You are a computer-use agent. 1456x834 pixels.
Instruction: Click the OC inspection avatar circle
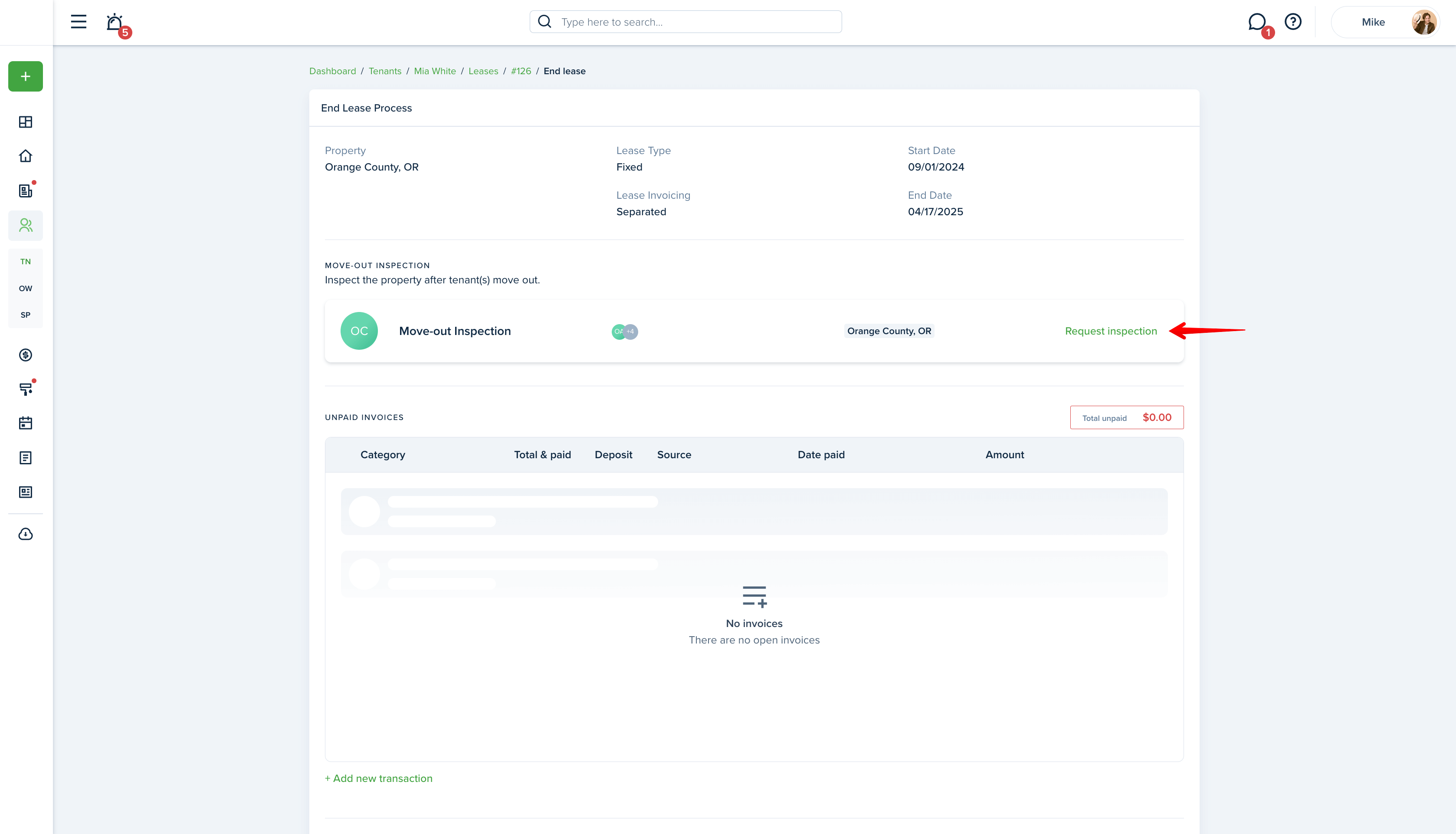359,331
